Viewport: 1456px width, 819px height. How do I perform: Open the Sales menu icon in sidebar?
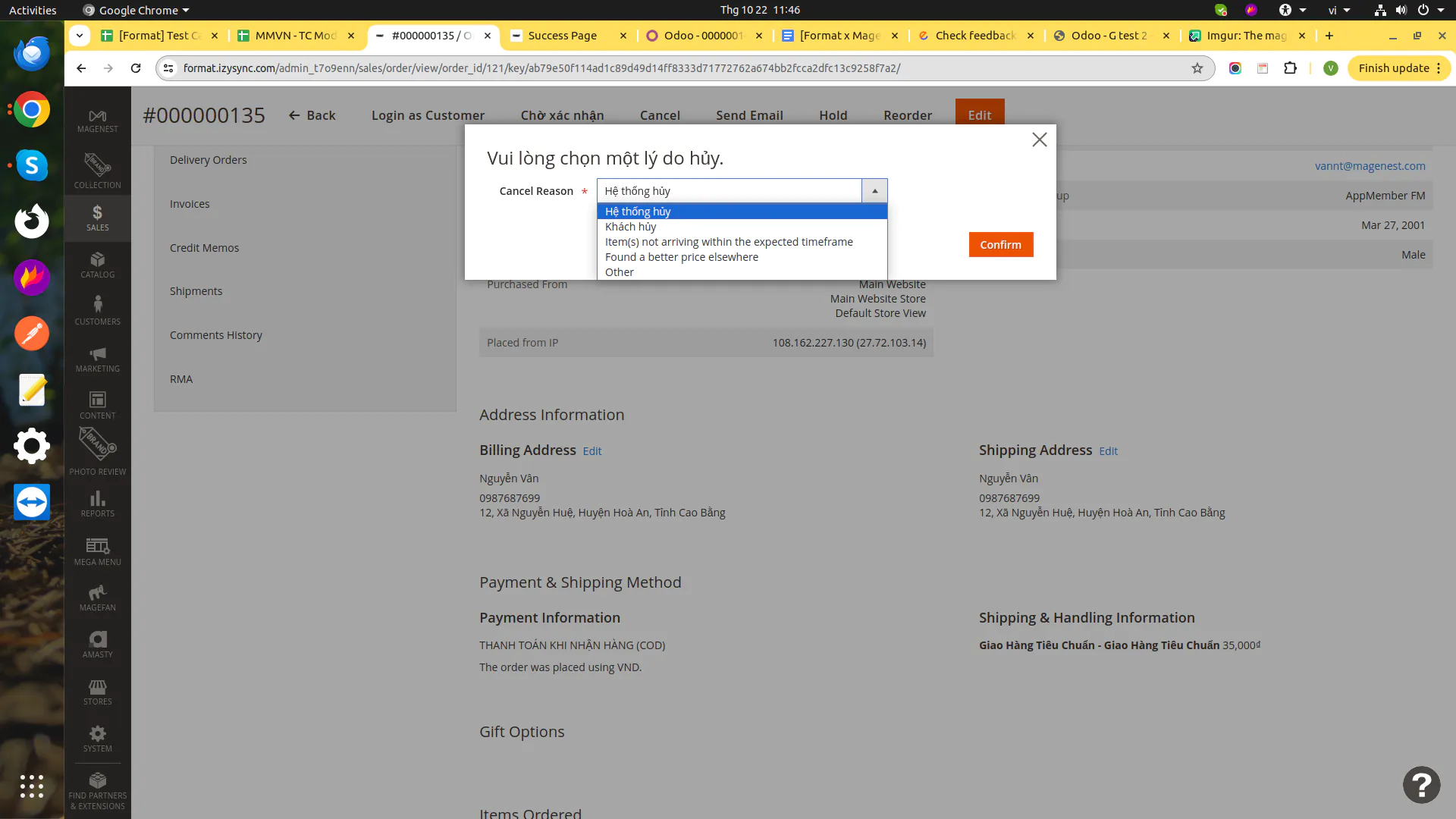click(x=97, y=218)
